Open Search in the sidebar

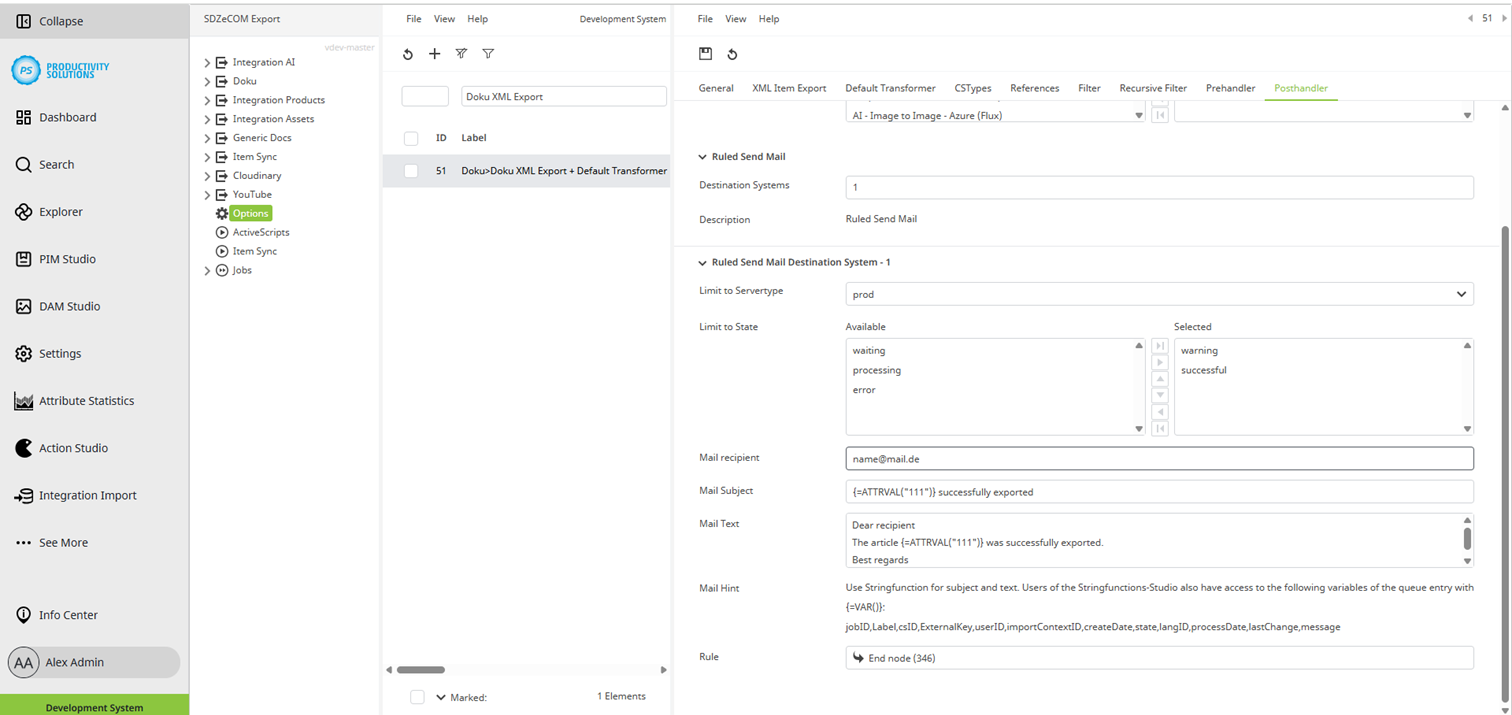pyautogui.click(x=45, y=164)
